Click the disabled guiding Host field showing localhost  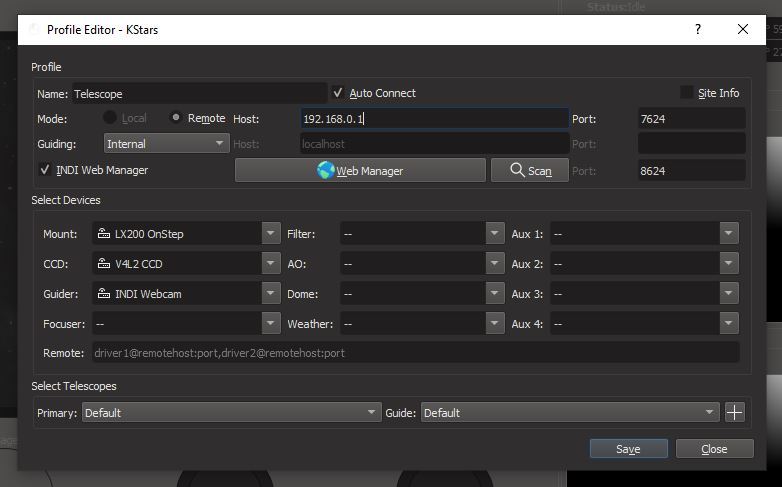point(434,144)
